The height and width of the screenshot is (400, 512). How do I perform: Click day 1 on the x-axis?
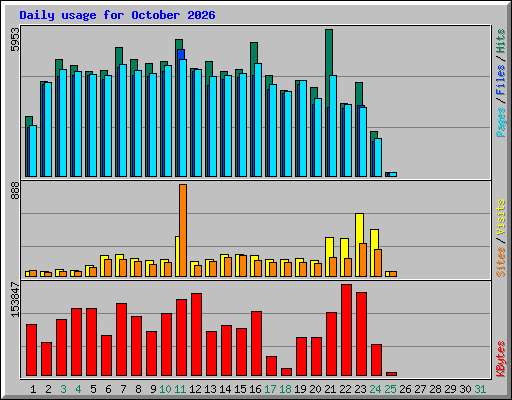pos(33,389)
